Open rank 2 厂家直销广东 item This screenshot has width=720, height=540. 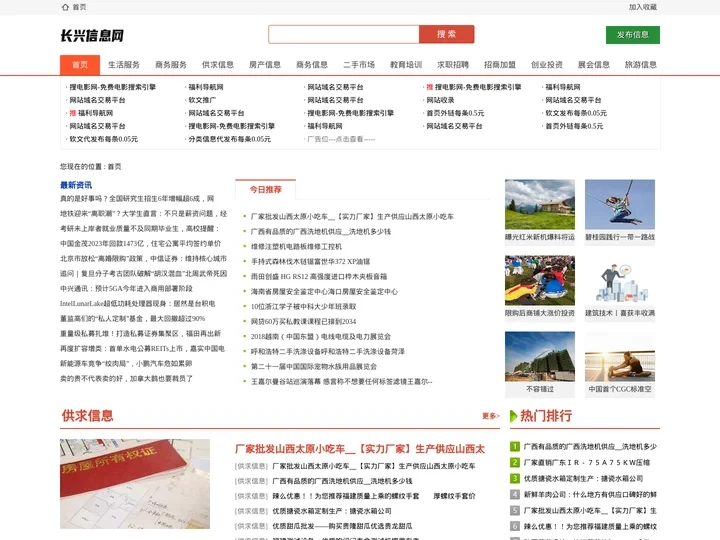[587, 462]
